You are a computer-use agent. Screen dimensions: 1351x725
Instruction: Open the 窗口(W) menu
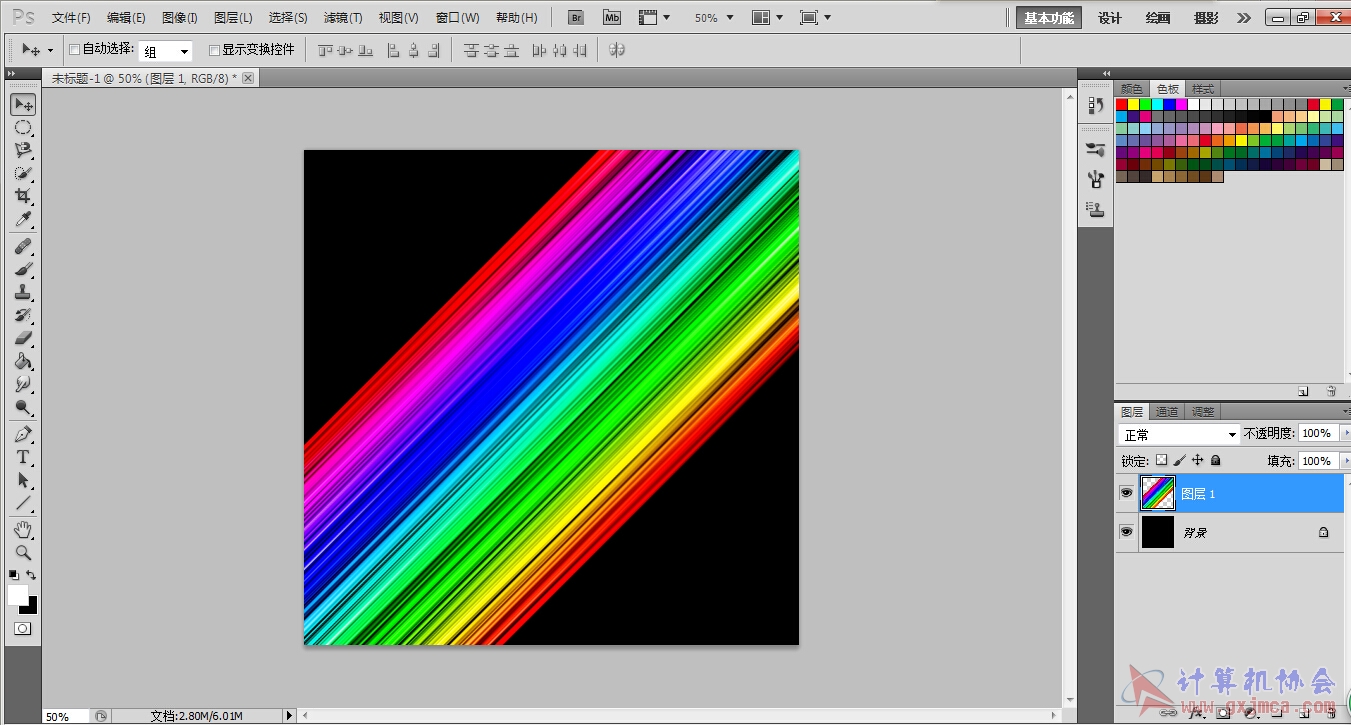[x=457, y=18]
